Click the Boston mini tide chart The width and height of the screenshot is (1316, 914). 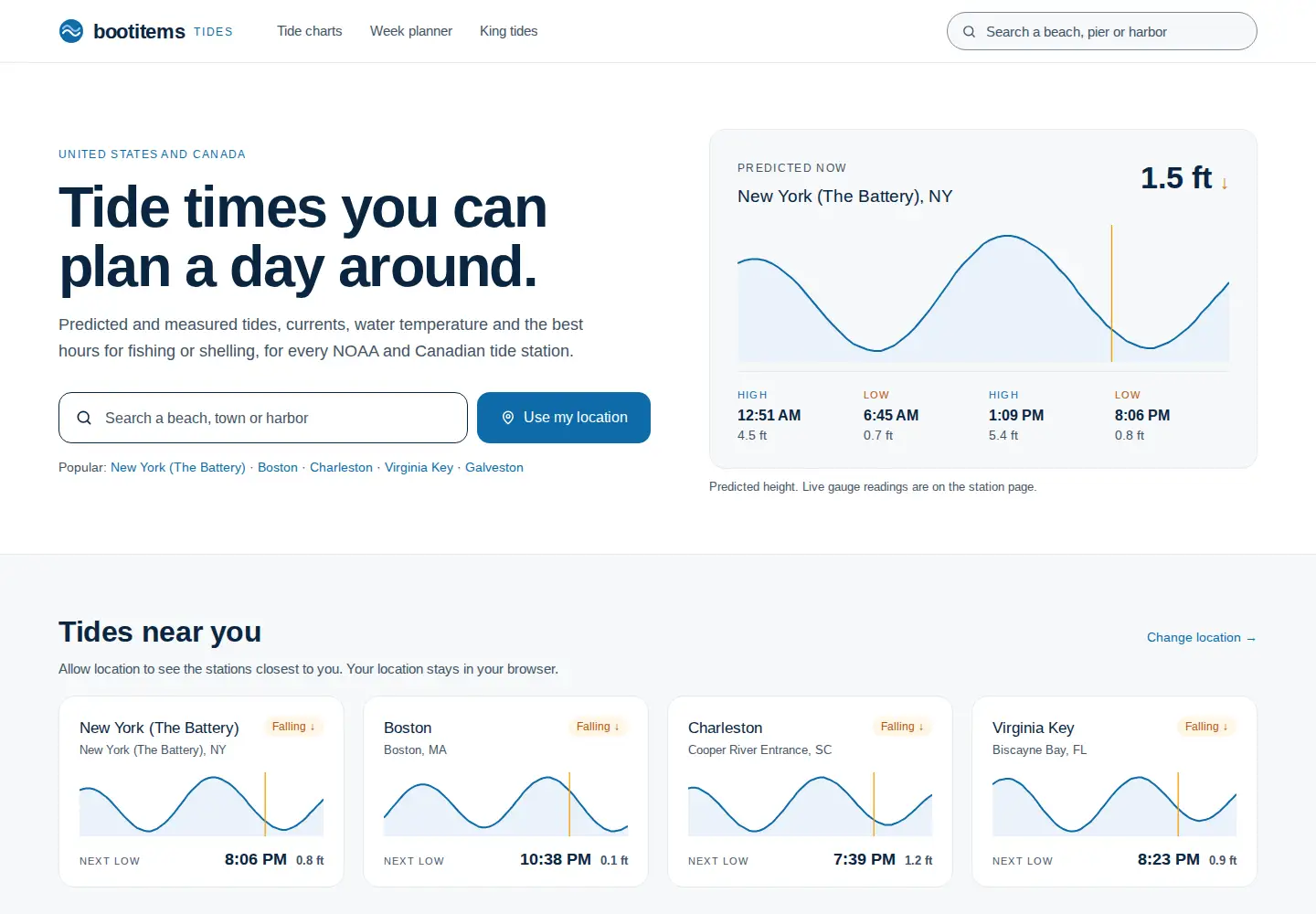click(x=505, y=804)
